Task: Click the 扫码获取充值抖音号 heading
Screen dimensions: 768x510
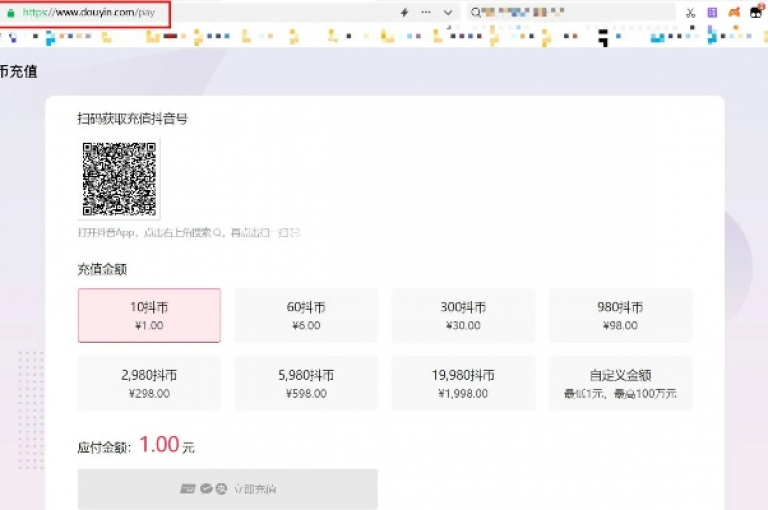Action: (x=132, y=119)
